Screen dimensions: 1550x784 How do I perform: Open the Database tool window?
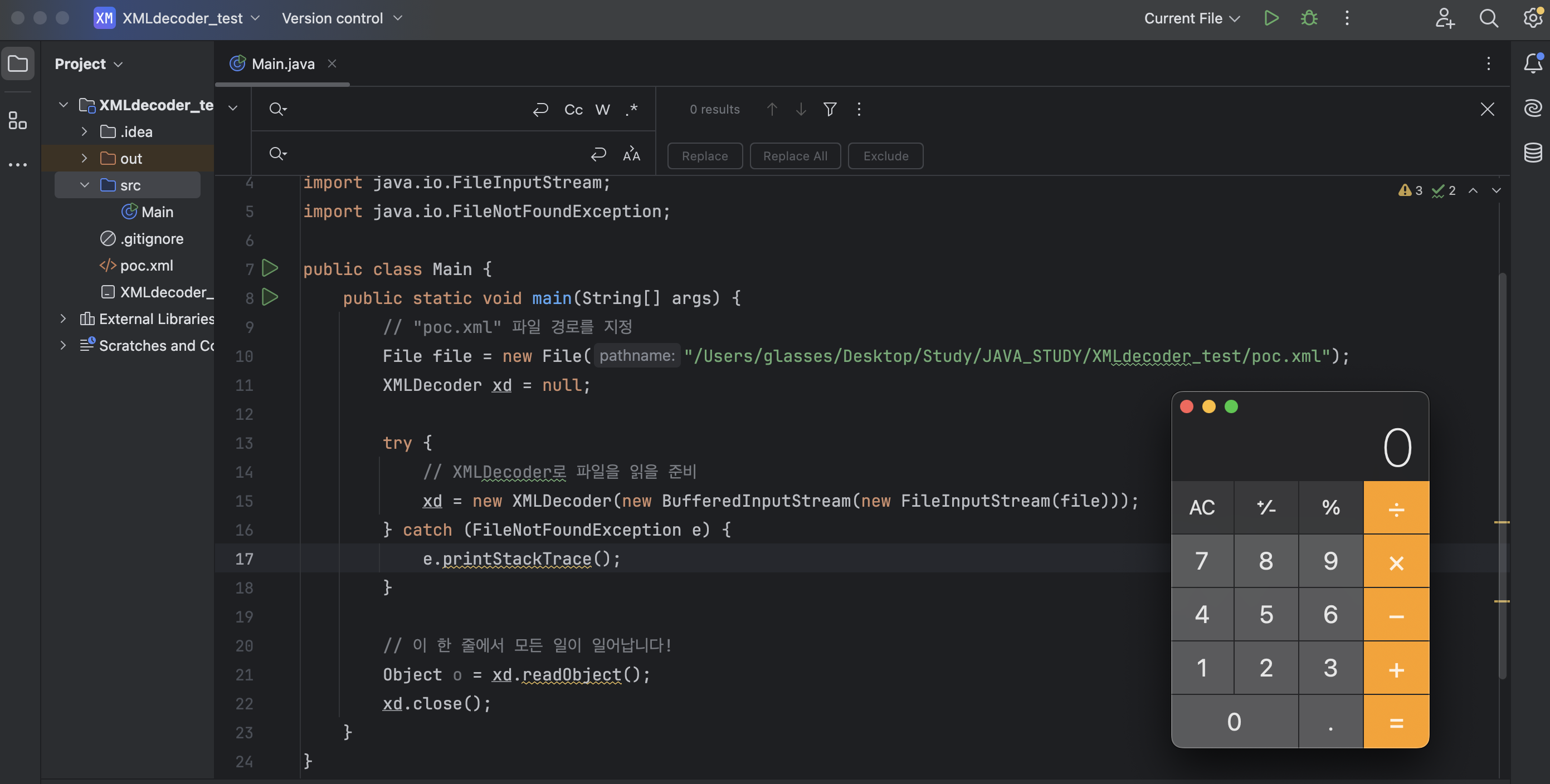point(1532,153)
